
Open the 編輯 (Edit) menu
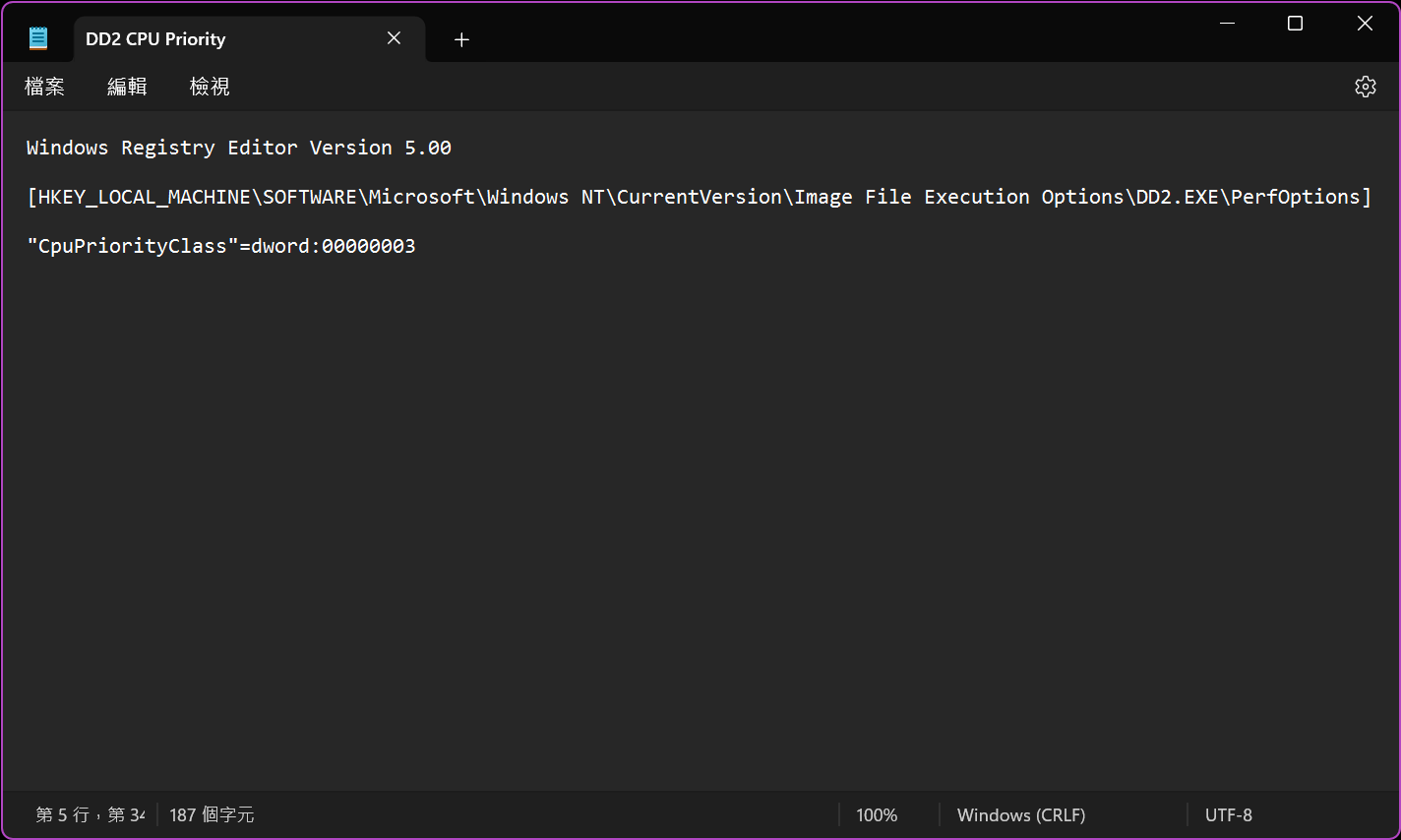(x=127, y=87)
